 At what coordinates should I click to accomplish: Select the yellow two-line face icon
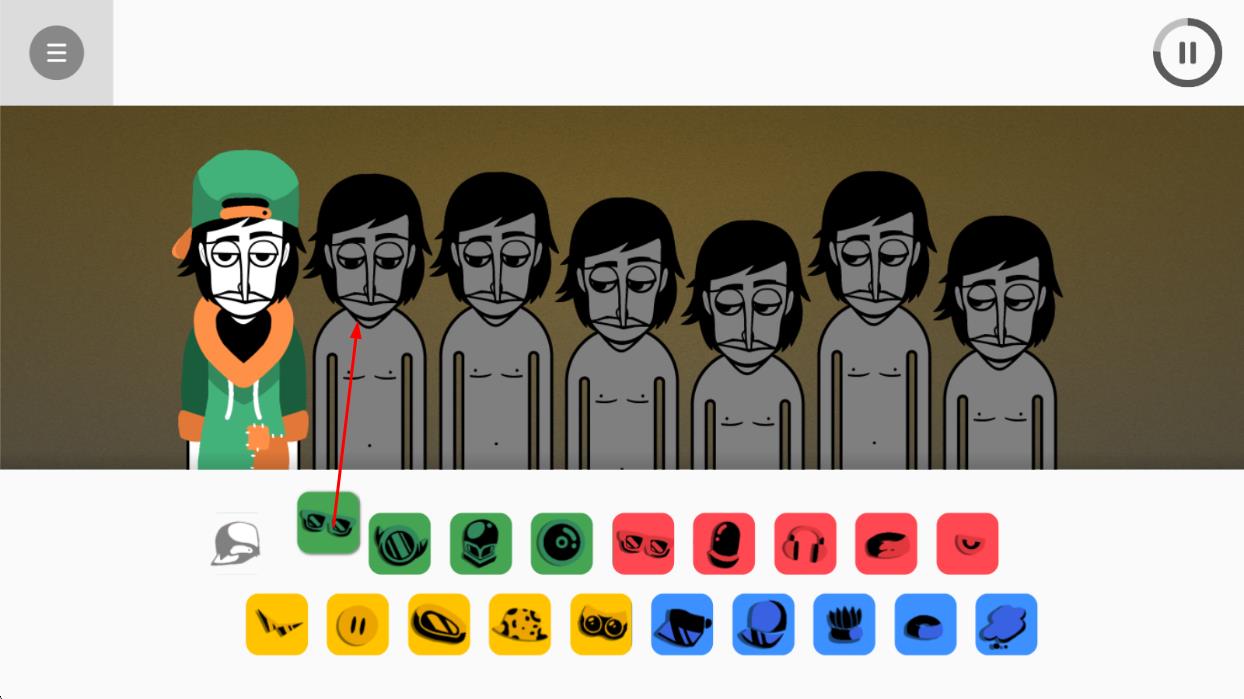pyautogui.click(x=358, y=625)
